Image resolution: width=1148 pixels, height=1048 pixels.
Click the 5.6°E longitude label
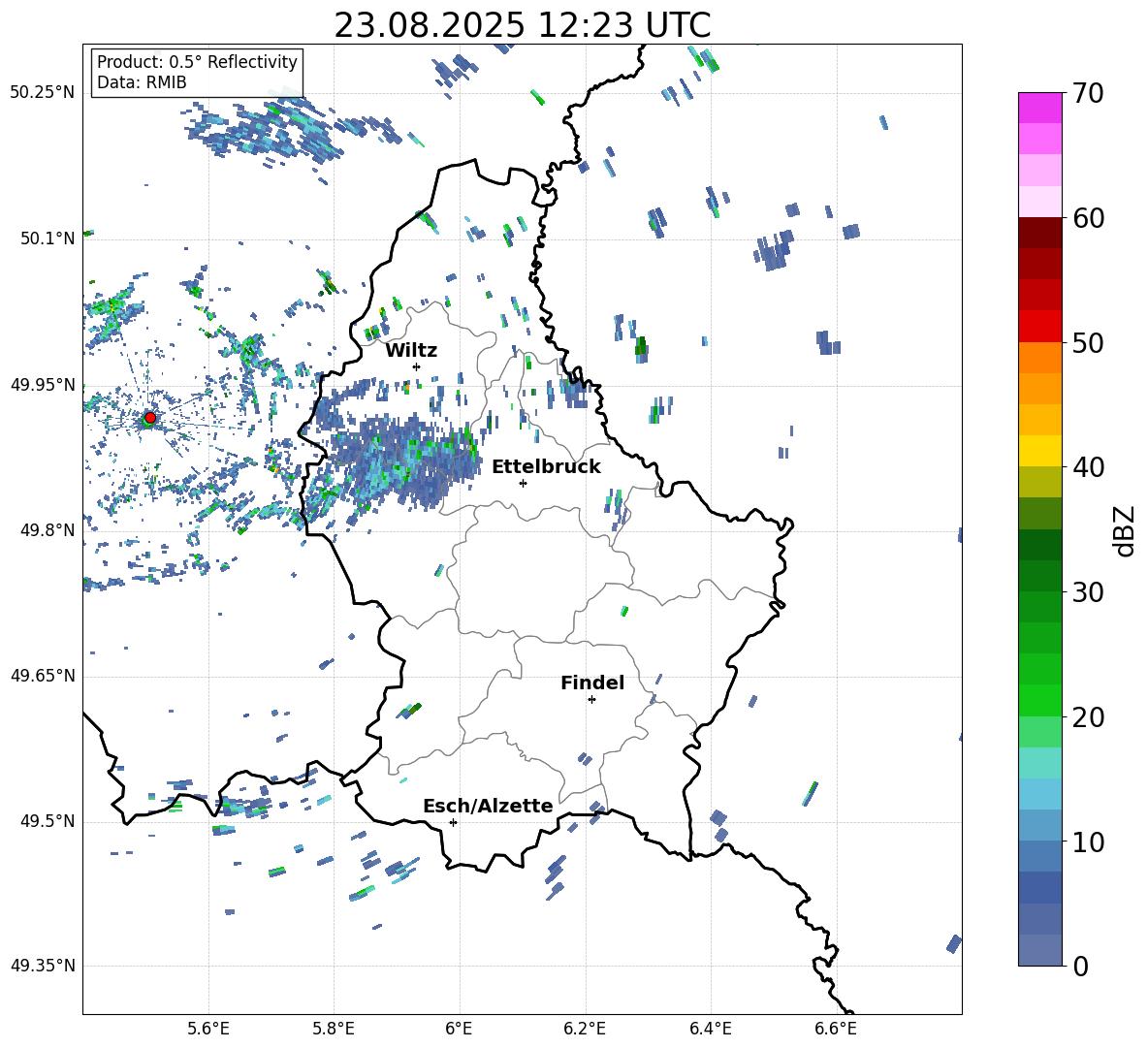point(208,1029)
